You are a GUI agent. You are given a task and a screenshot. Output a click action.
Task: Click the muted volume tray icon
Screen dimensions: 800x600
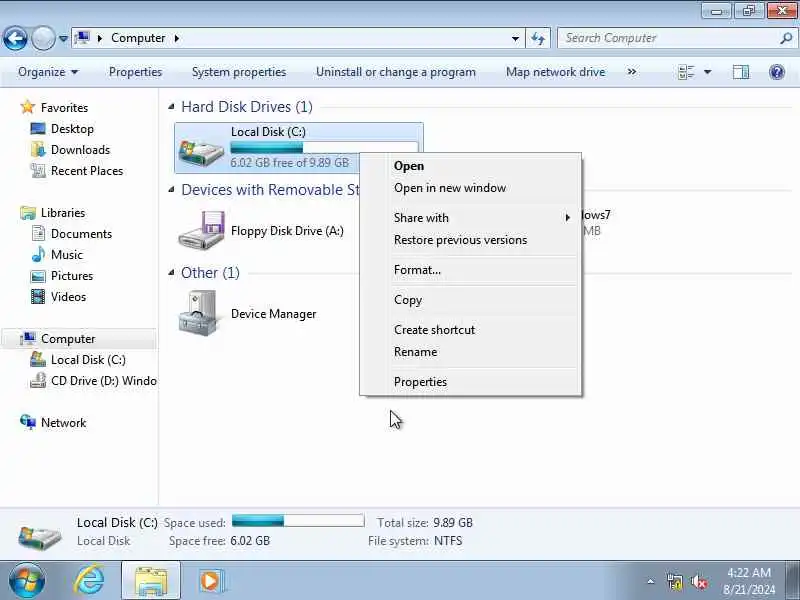[698, 581]
